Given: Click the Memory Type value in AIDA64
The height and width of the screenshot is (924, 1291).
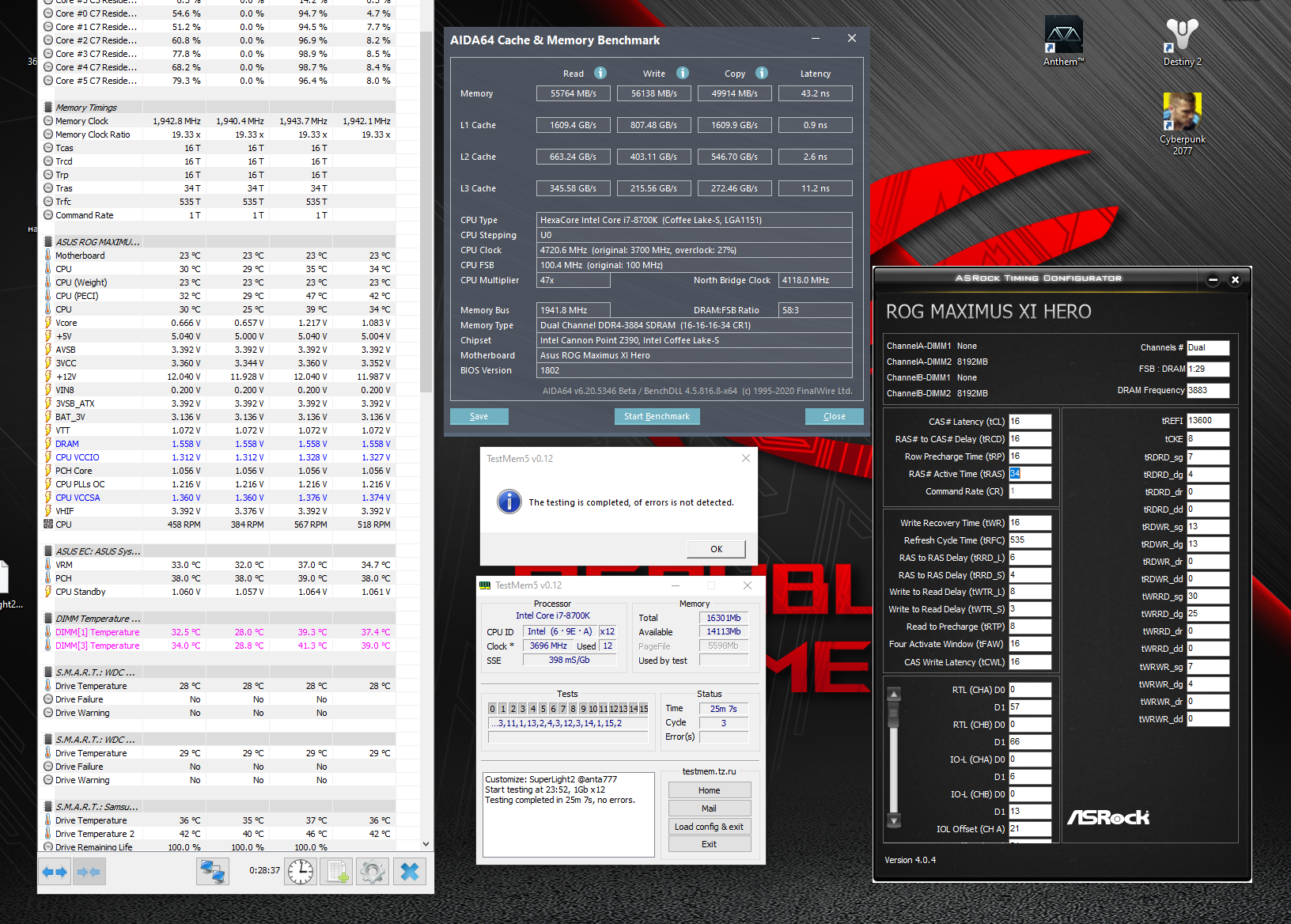Looking at the screenshot, I should [x=695, y=325].
